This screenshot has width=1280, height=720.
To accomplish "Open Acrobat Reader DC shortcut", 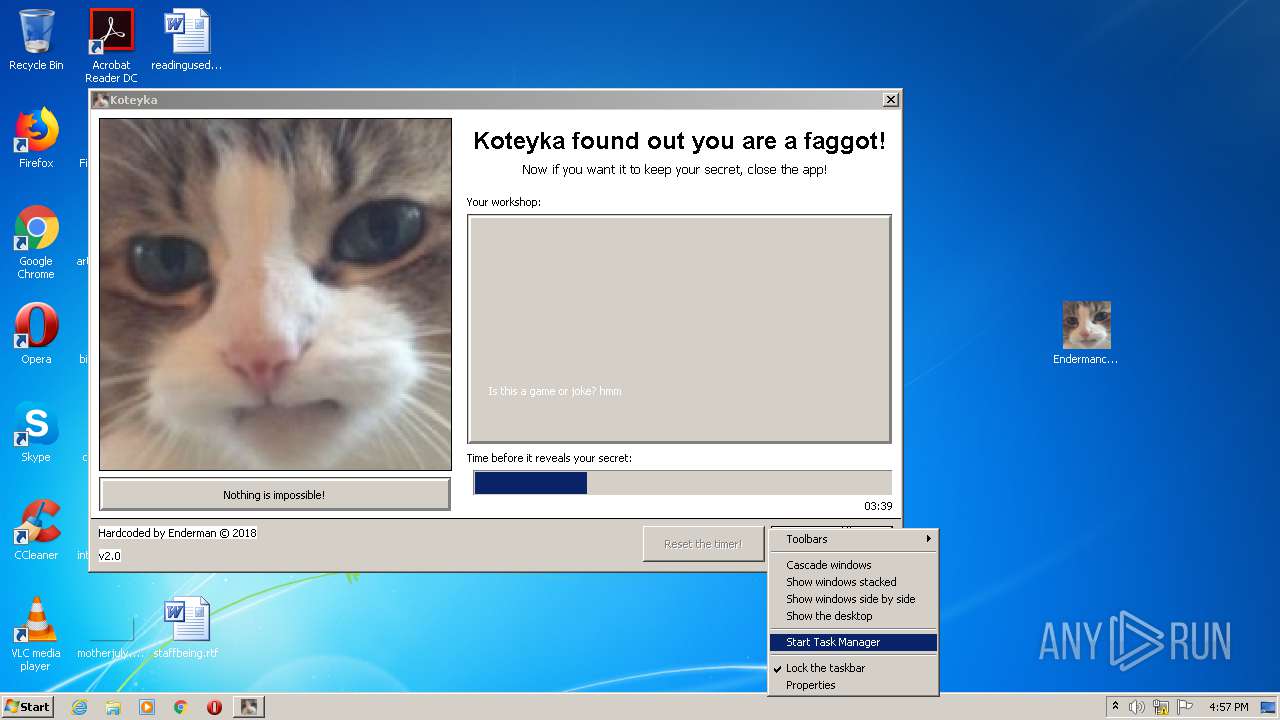I will click(111, 45).
